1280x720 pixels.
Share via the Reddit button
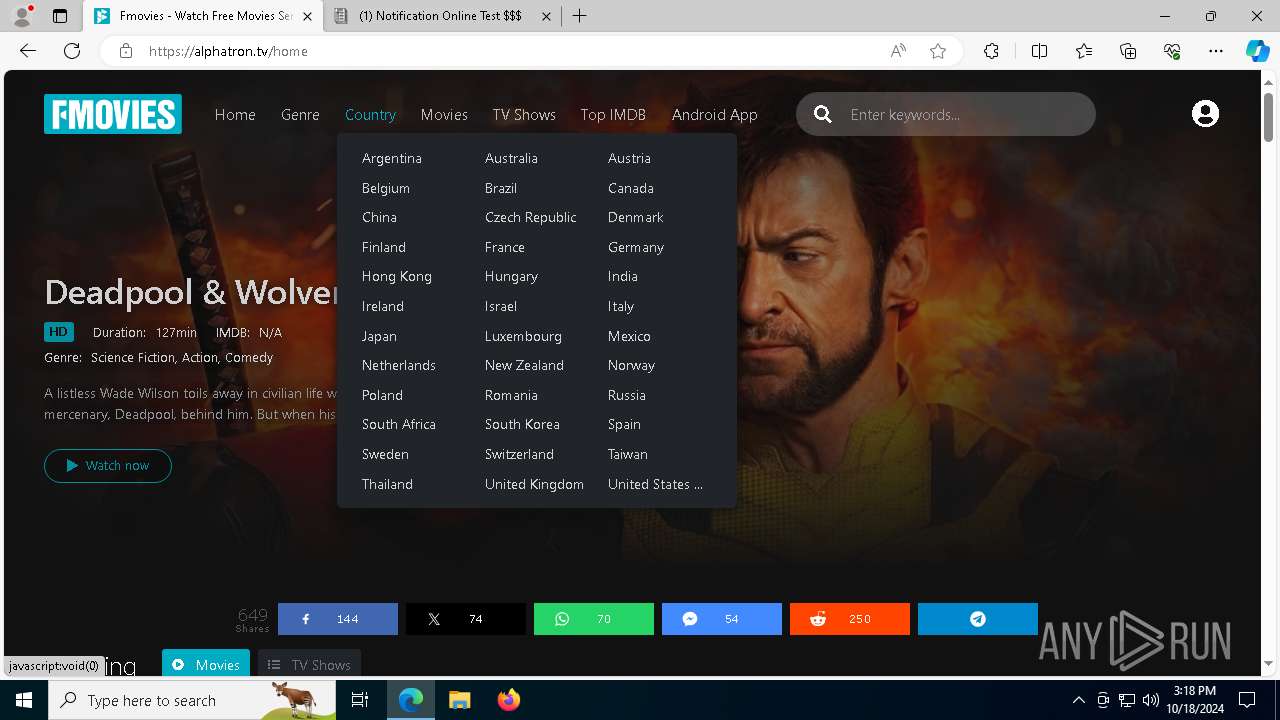pyautogui.click(x=850, y=619)
